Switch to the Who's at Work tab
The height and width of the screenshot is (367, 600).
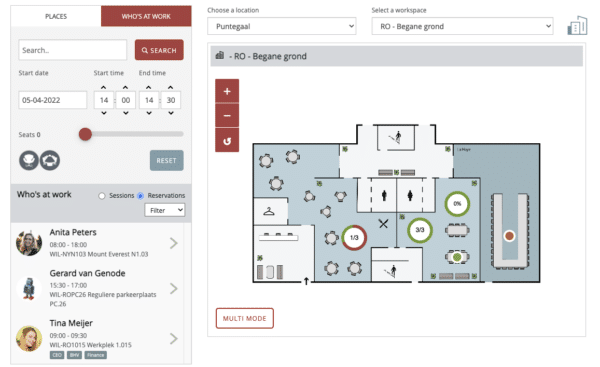[x=146, y=16]
